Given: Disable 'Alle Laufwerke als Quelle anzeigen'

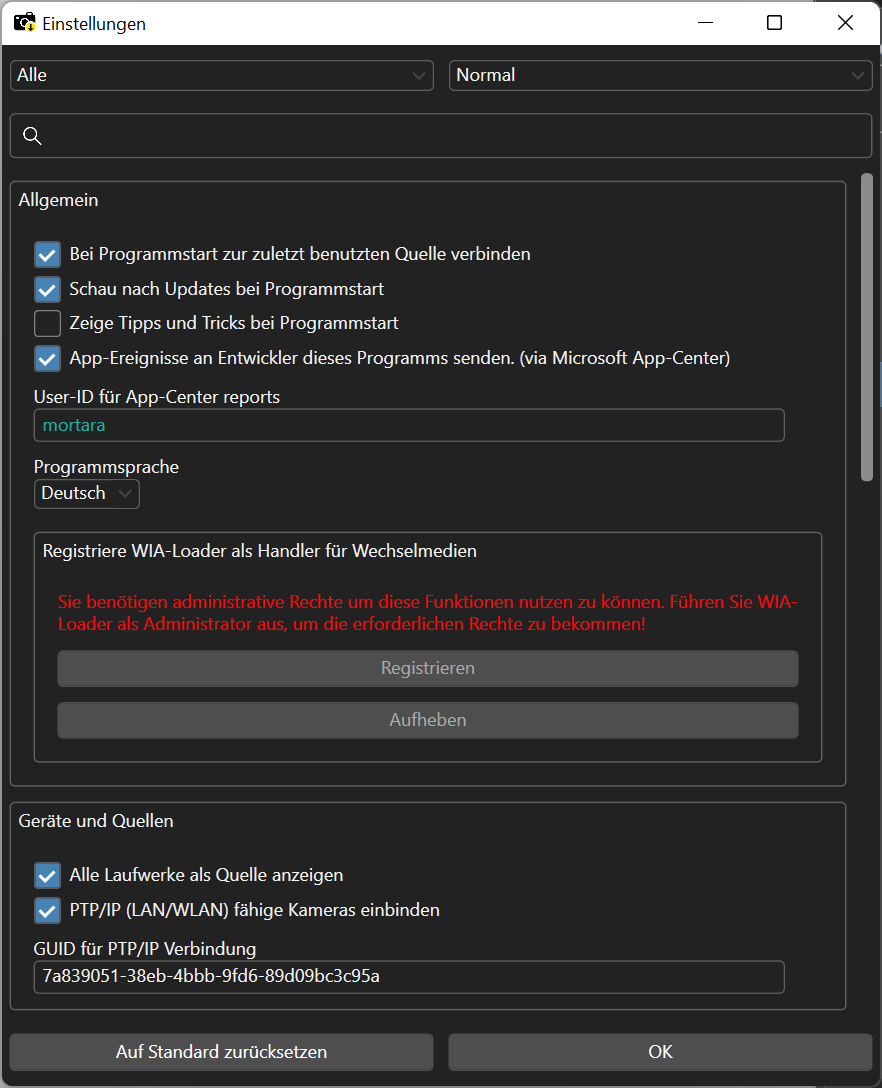Looking at the screenshot, I should [x=46, y=875].
